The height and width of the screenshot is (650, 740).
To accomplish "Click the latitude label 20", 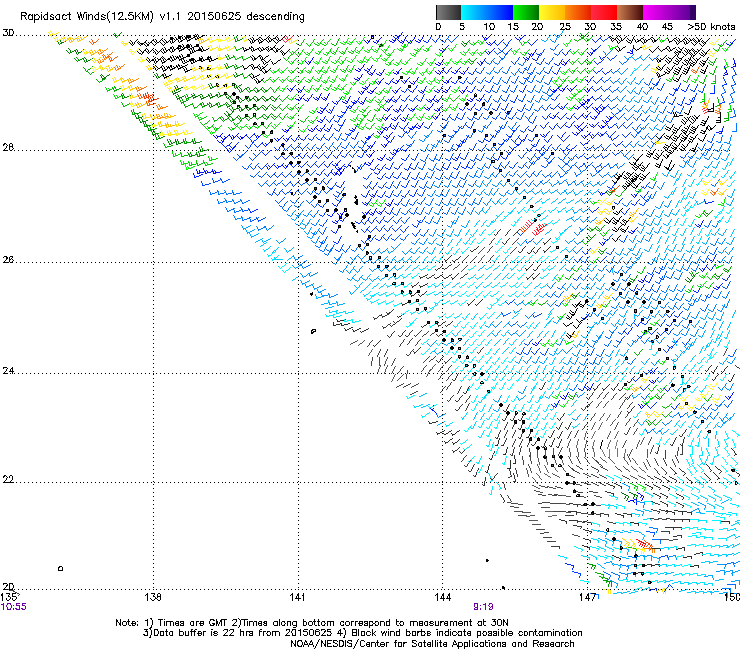I will [x=8, y=587].
